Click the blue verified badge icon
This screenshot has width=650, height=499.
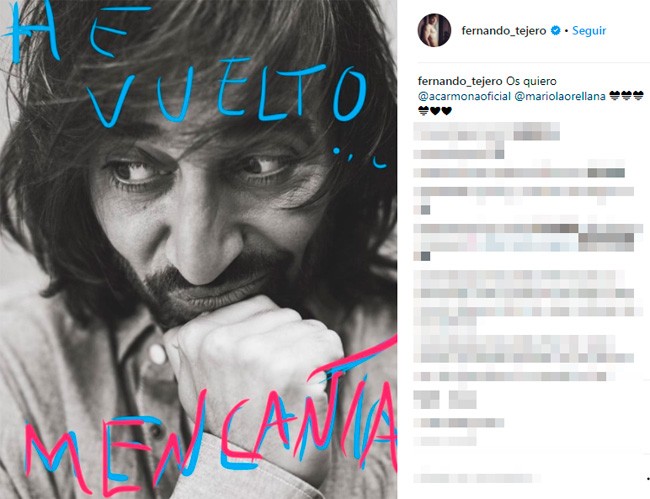pyautogui.click(x=555, y=30)
